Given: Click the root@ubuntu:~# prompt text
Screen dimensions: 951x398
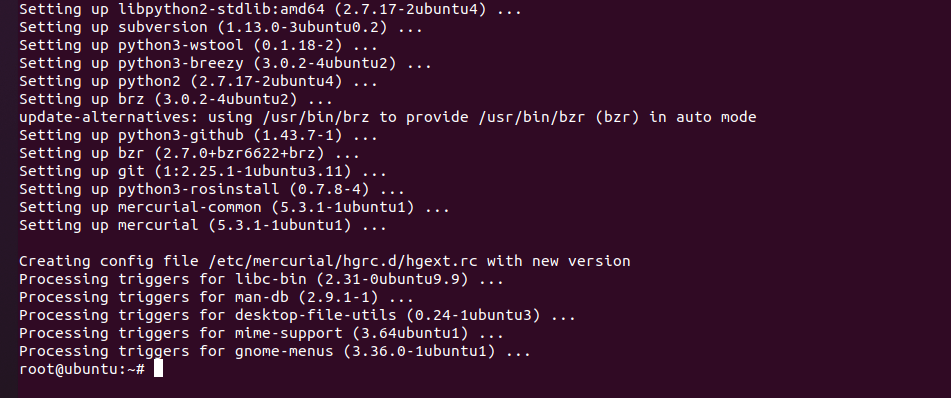Looking at the screenshot, I should (x=82, y=369).
